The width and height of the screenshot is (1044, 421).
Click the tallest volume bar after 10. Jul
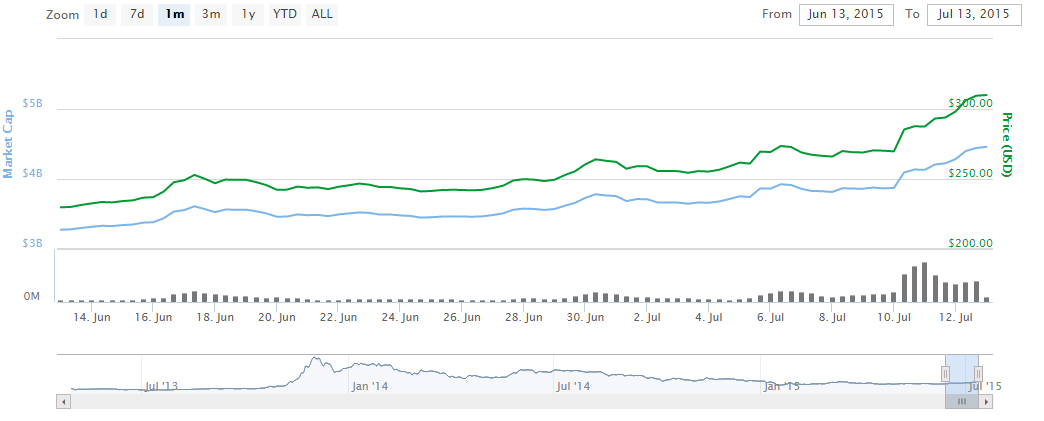pos(924,282)
